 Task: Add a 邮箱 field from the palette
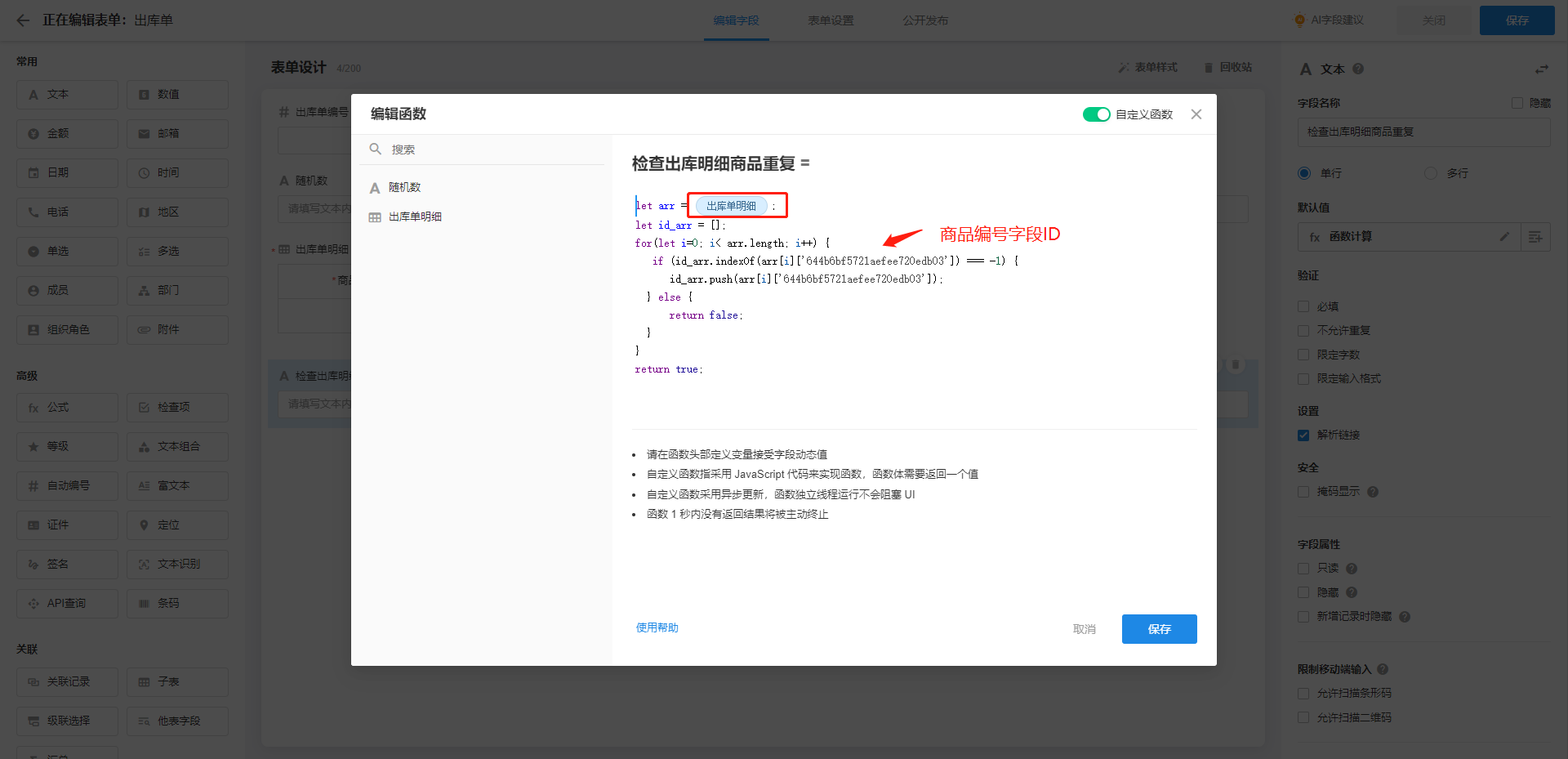[x=177, y=134]
